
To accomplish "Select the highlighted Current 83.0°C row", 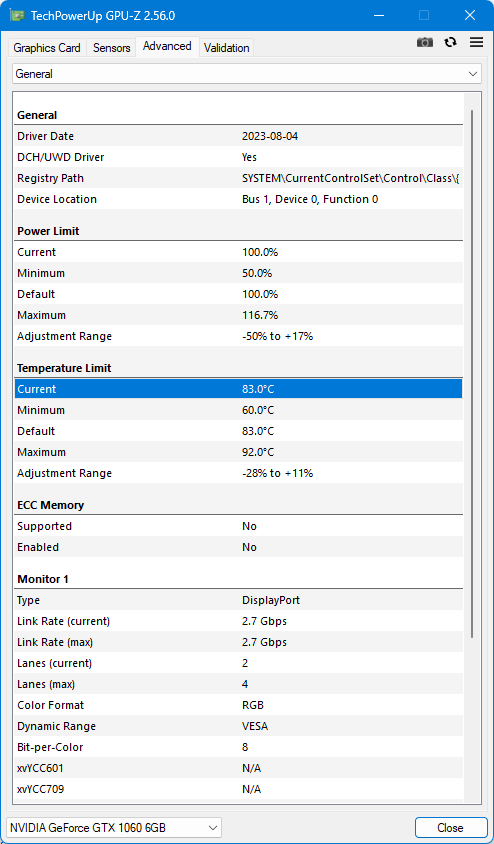I will point(238,389).
